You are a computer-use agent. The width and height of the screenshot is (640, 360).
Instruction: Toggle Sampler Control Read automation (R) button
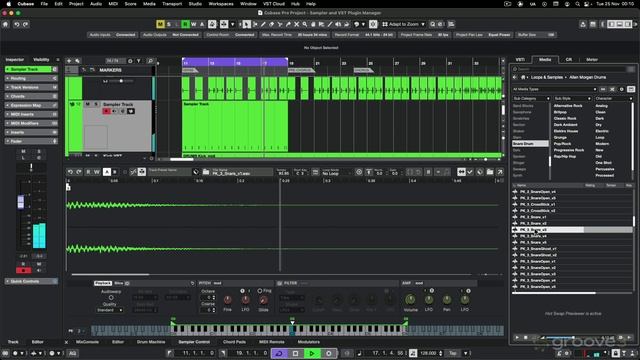click(88, 172)
